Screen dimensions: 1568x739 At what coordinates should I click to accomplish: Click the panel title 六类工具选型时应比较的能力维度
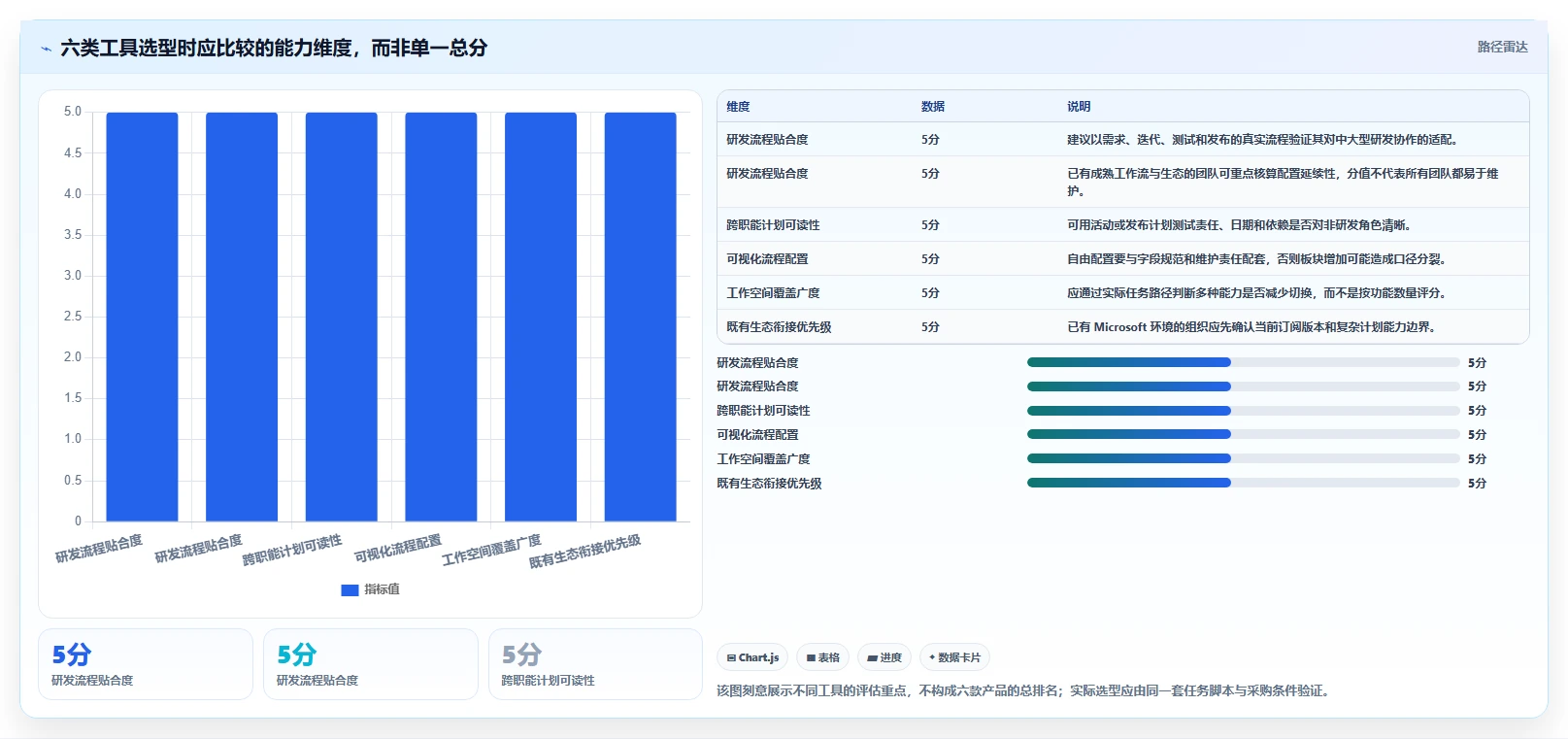pos(274,48)
